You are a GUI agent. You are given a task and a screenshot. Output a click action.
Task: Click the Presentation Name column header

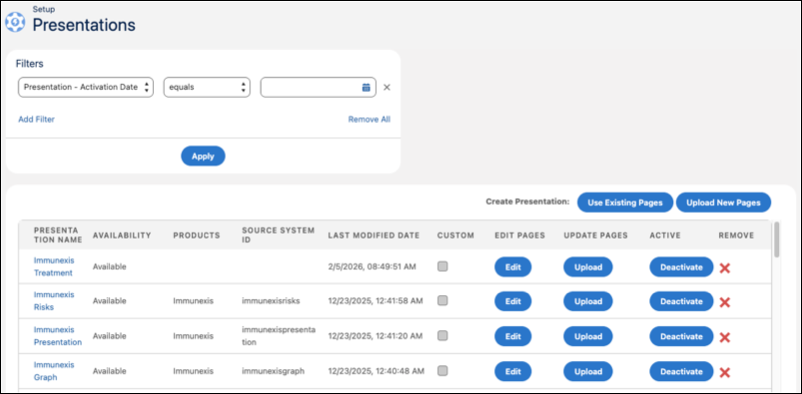coord(57,235)
